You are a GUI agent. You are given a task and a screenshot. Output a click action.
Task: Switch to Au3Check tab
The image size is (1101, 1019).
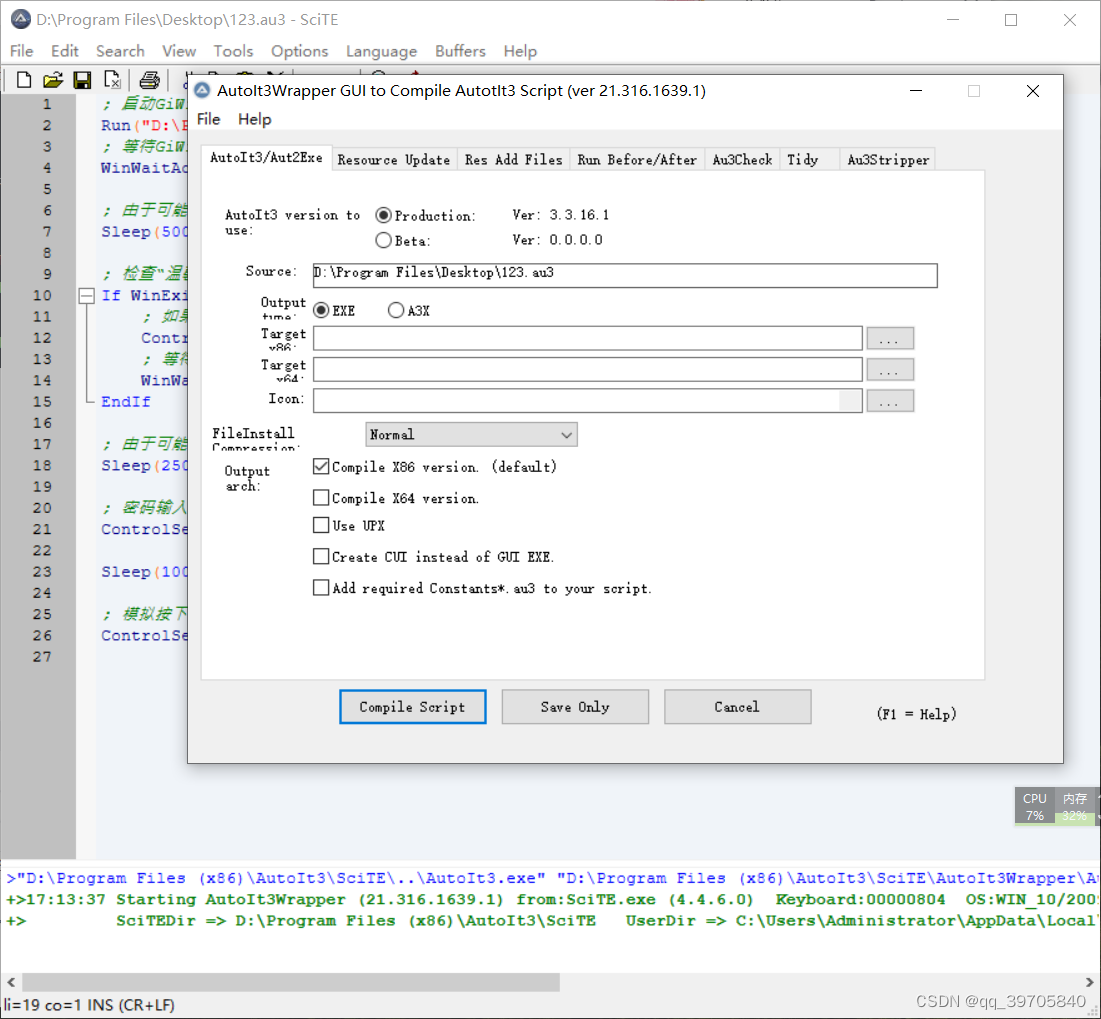pos(742,159)
